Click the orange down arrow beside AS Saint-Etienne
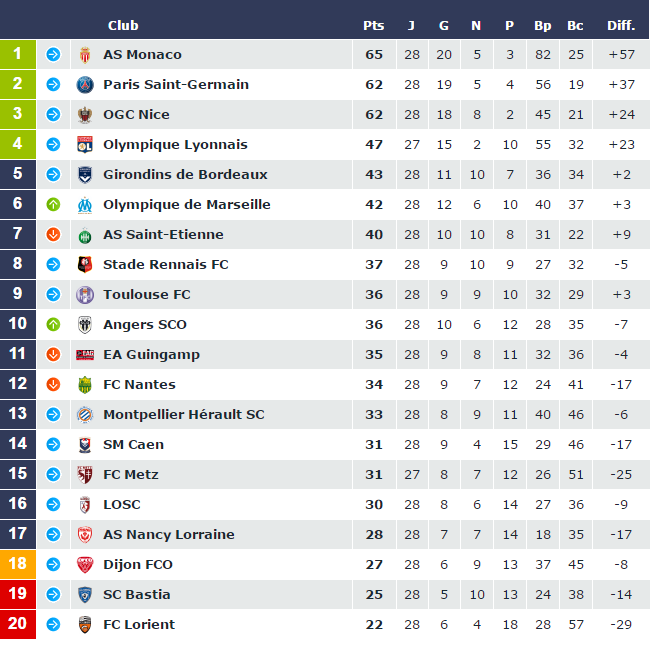 pos(53,235)
